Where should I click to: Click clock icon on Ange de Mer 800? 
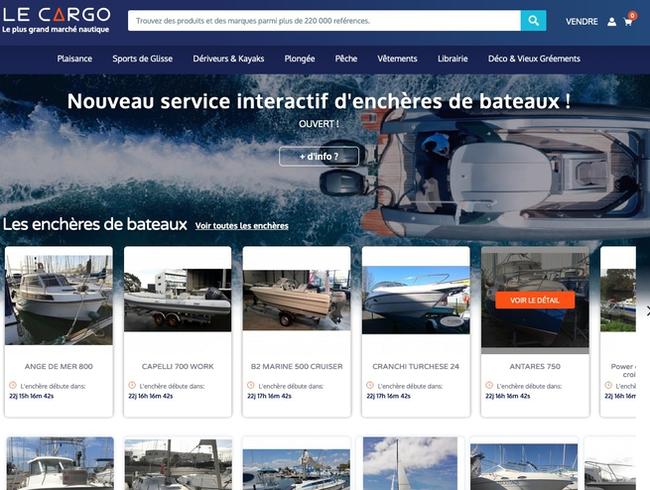[12, 385]
